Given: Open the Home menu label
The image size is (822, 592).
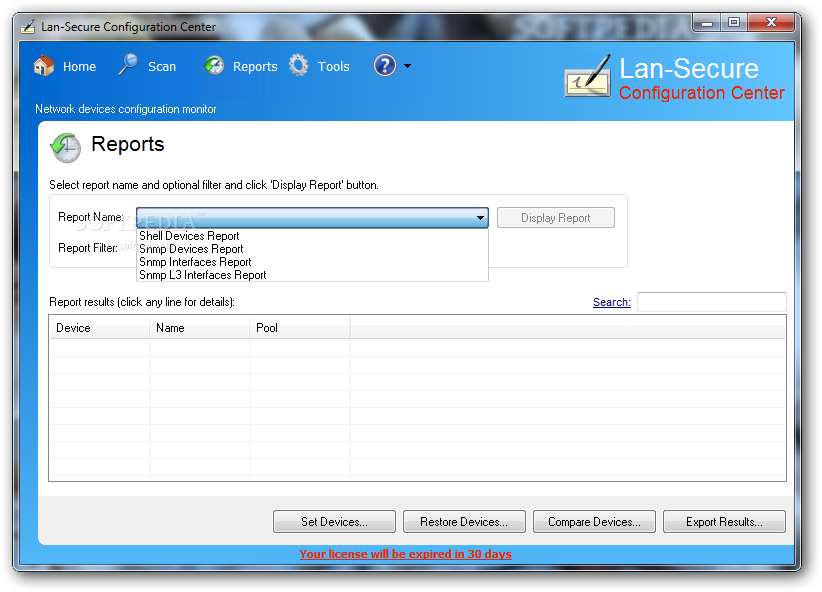Looking at the screenshot, I should pos(79,67).
